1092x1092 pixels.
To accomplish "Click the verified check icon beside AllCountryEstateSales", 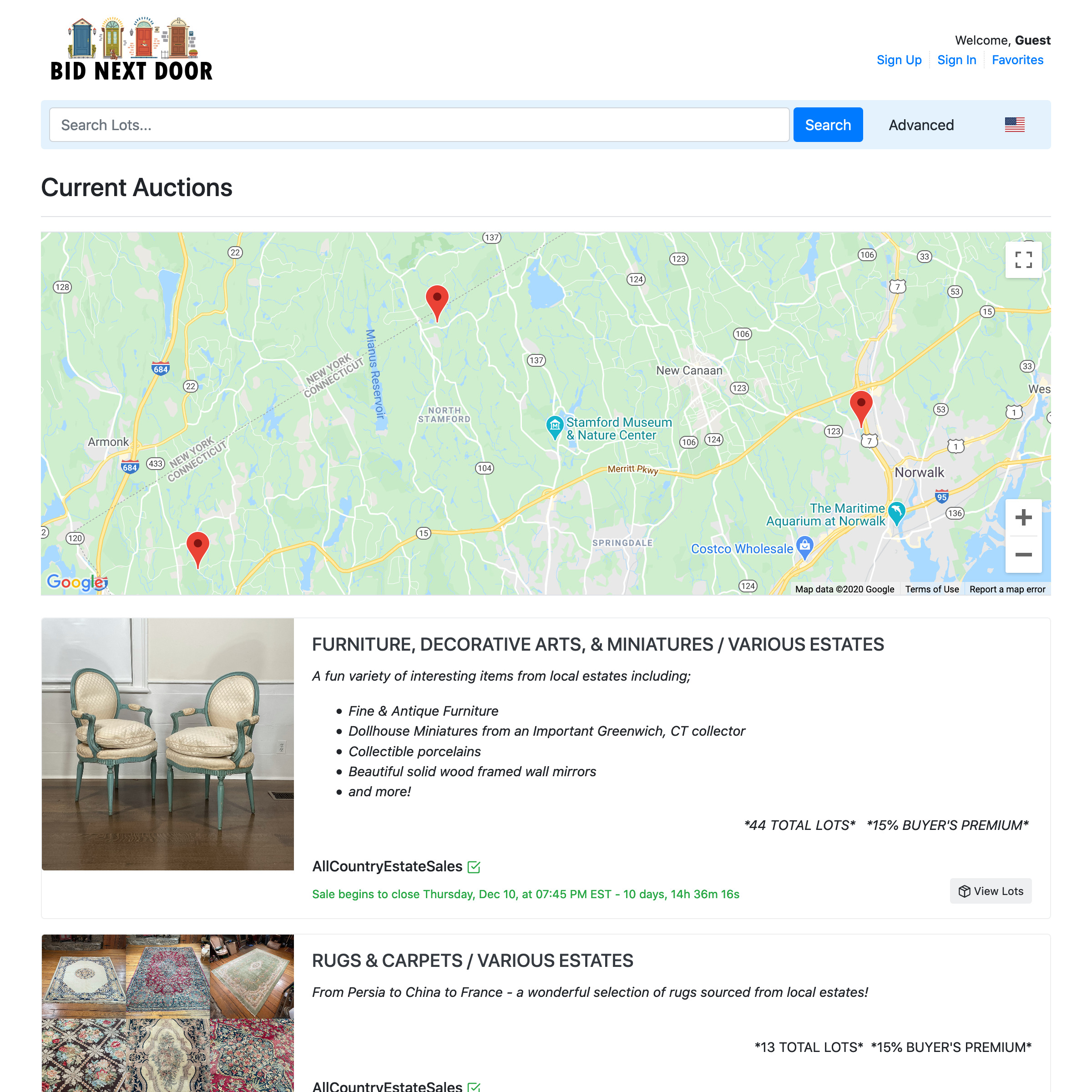I will pos(474,867).
